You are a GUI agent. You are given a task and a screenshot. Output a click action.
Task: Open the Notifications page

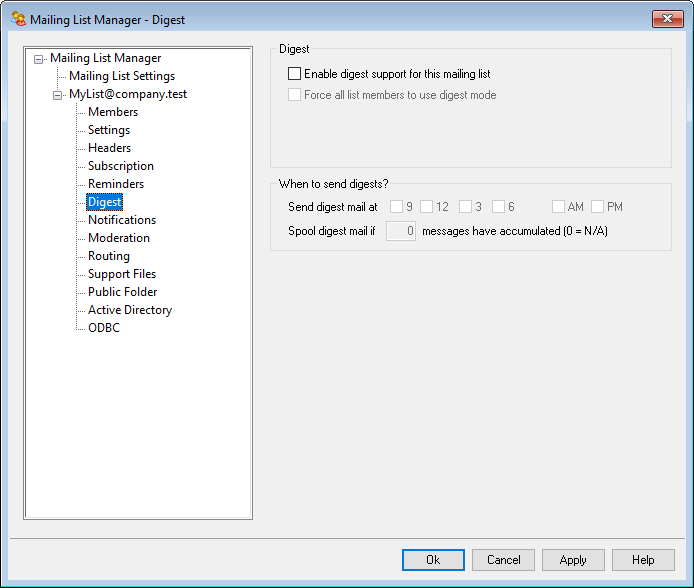[121, 220]
